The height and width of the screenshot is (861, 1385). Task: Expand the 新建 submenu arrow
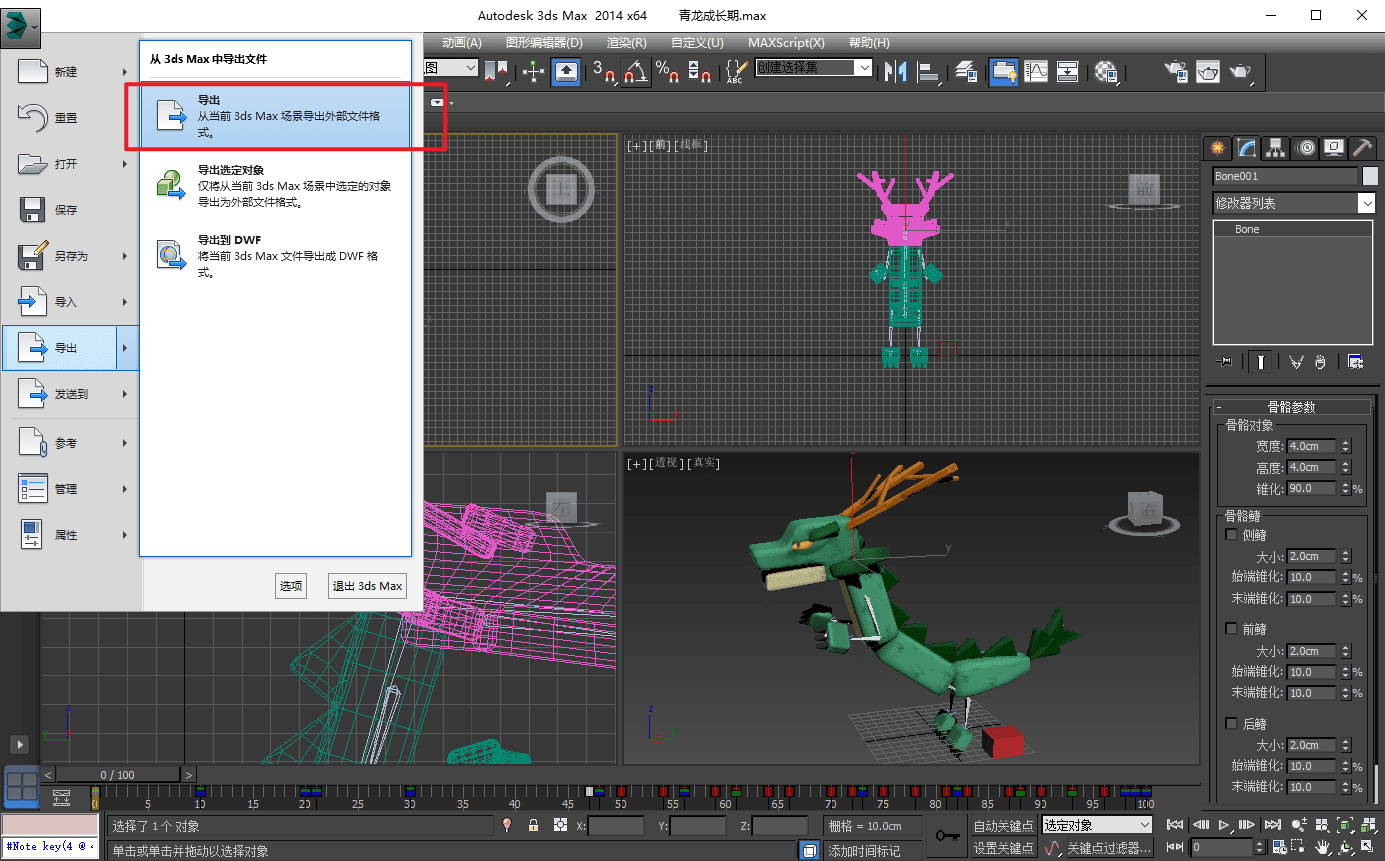click(x=125, y=72)
